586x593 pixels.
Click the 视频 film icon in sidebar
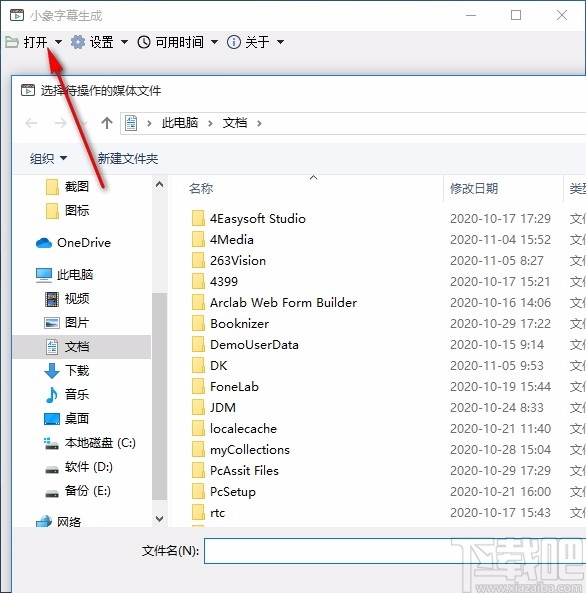(52, 299)
